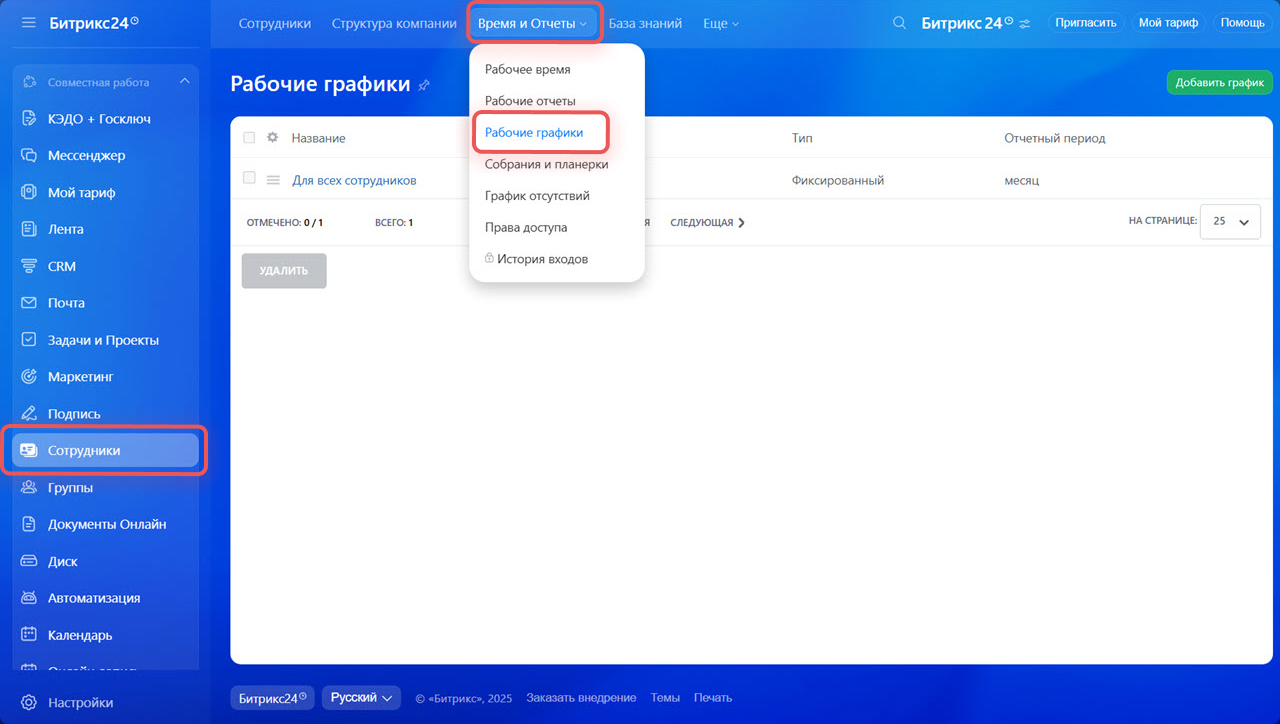Click the search magnifier icon in header
The height and width of the screenshot is (724, 1280).
pos(899,23)
